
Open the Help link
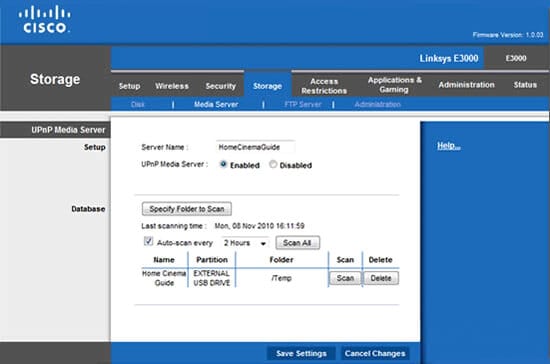[449, 146]
